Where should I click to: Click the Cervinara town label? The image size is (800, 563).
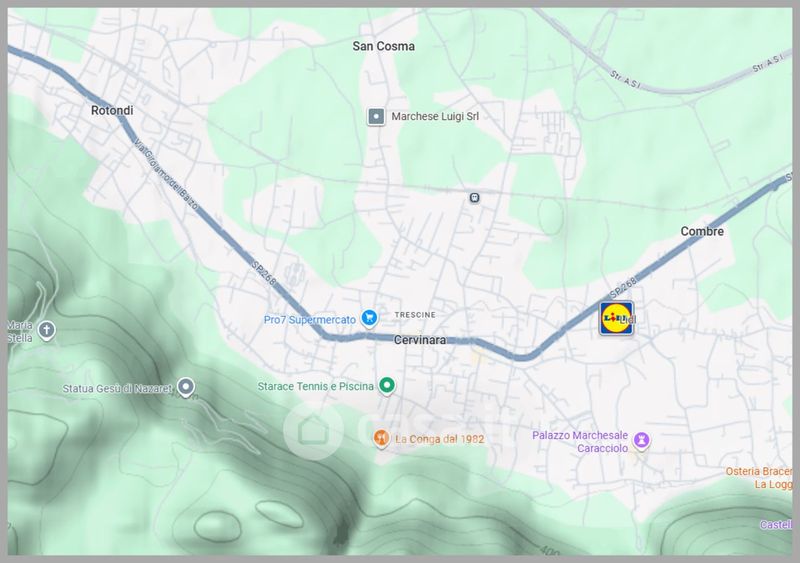(419, 340)
